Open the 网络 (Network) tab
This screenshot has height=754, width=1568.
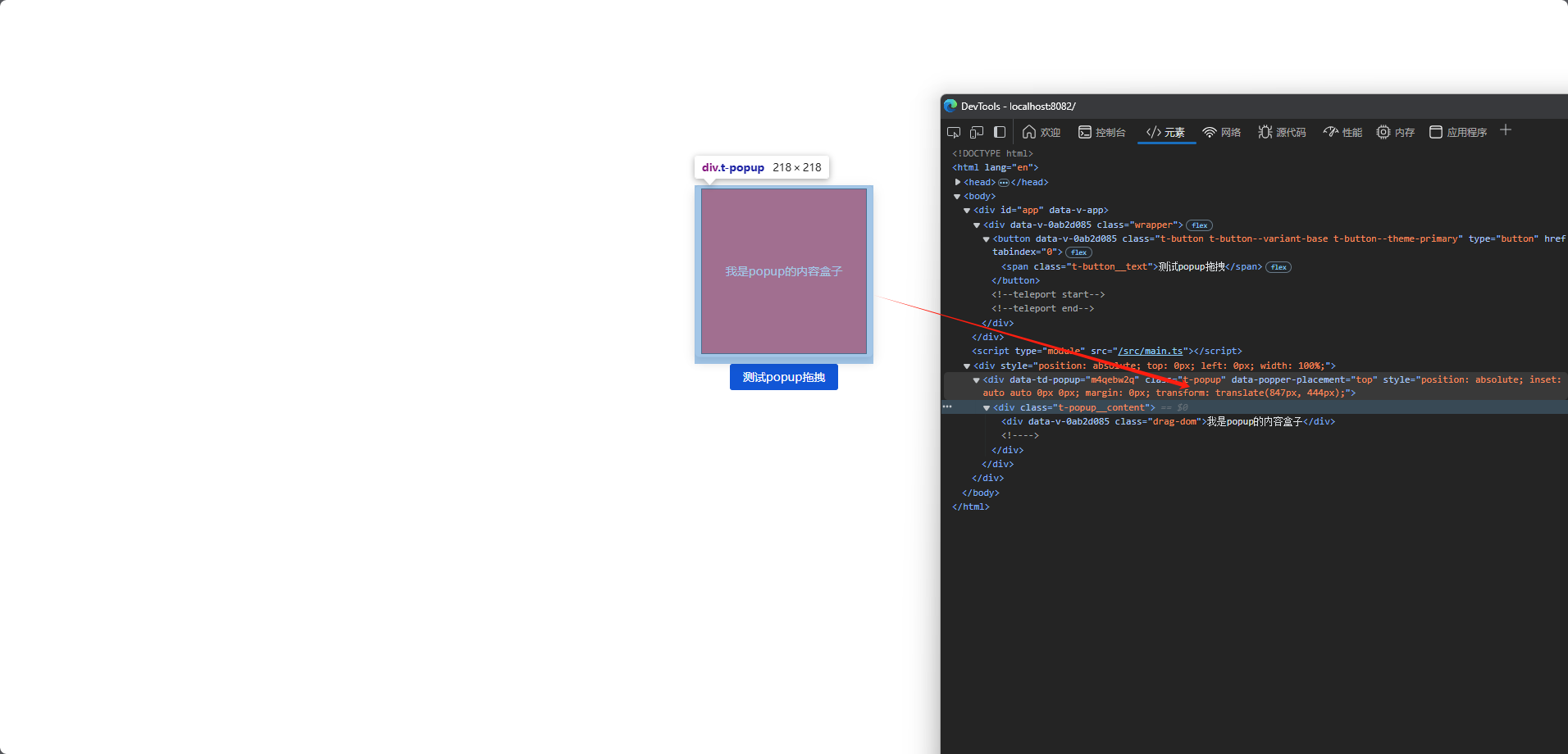click(x=1222, y=132)
